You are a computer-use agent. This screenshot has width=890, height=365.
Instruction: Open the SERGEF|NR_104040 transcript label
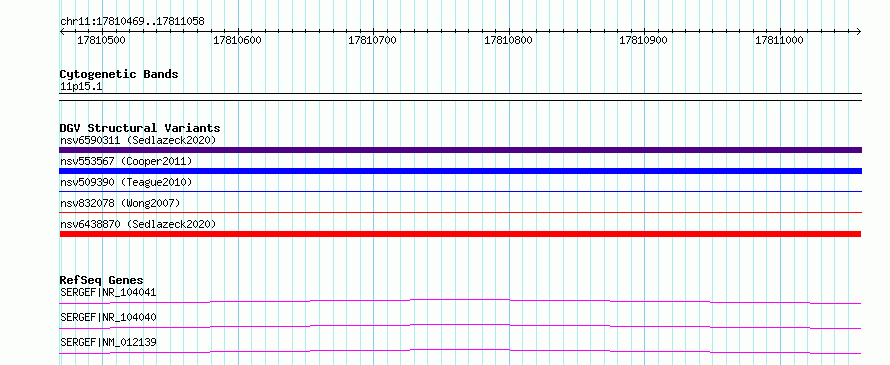[x=108, y=317]
